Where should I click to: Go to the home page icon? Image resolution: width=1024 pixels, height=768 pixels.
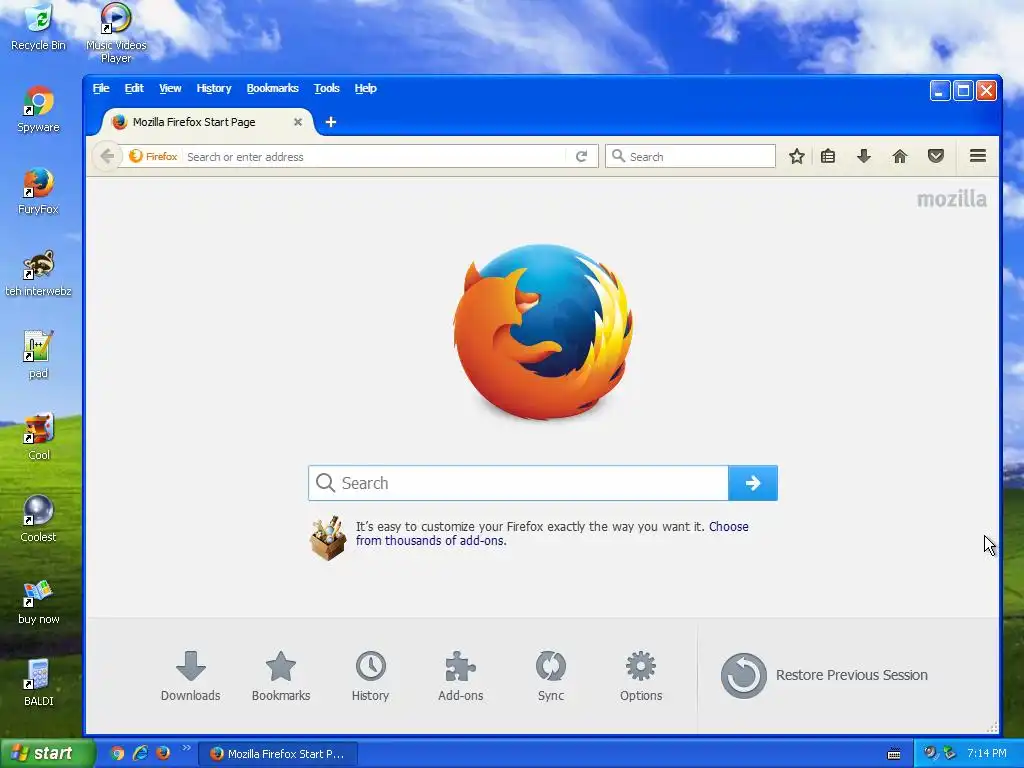pos(899,156)
